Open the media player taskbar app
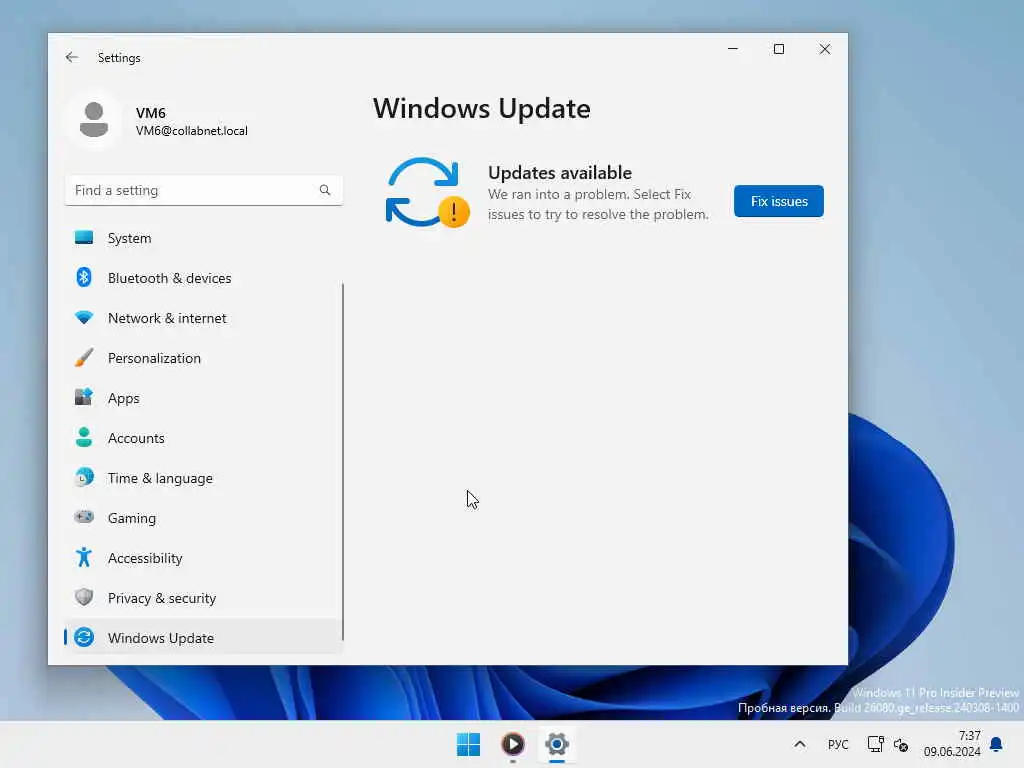The height and width of the screenshot is (768, 1024). coord(513,744)
